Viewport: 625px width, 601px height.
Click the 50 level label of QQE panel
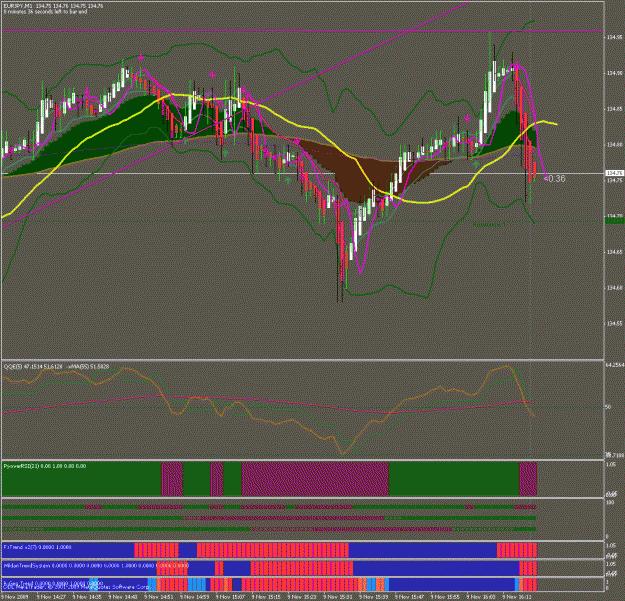pyautogui.click(x=608, y=407)
